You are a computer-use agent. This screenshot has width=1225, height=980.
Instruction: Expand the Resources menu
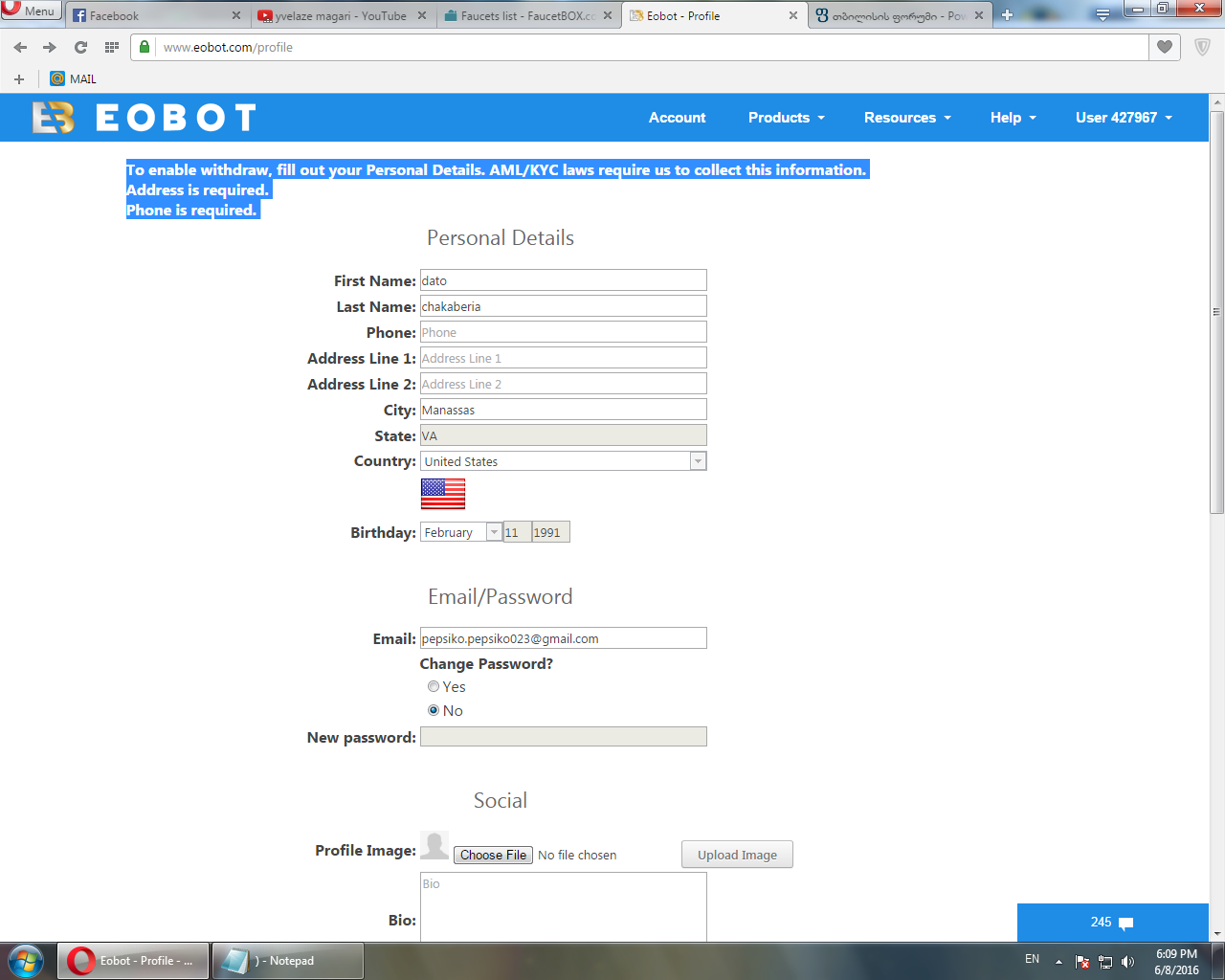point(907,118)
